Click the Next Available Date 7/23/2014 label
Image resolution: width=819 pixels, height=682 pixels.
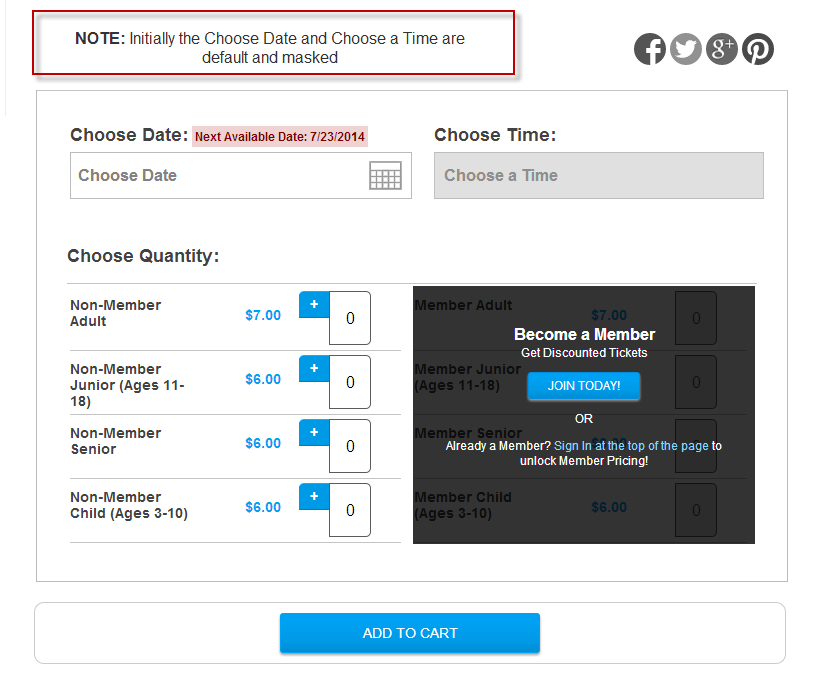tap(280, 137)
